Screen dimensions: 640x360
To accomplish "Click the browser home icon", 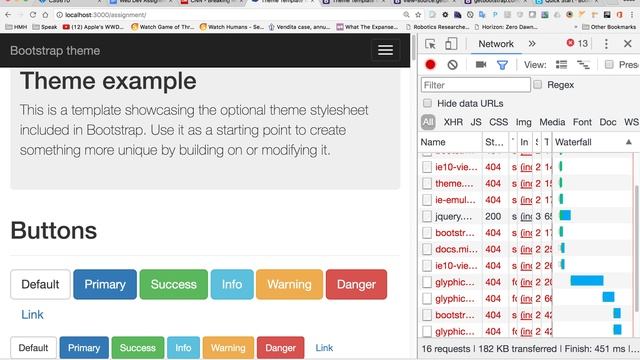I will pyautogui.click(x=45, y=15).
